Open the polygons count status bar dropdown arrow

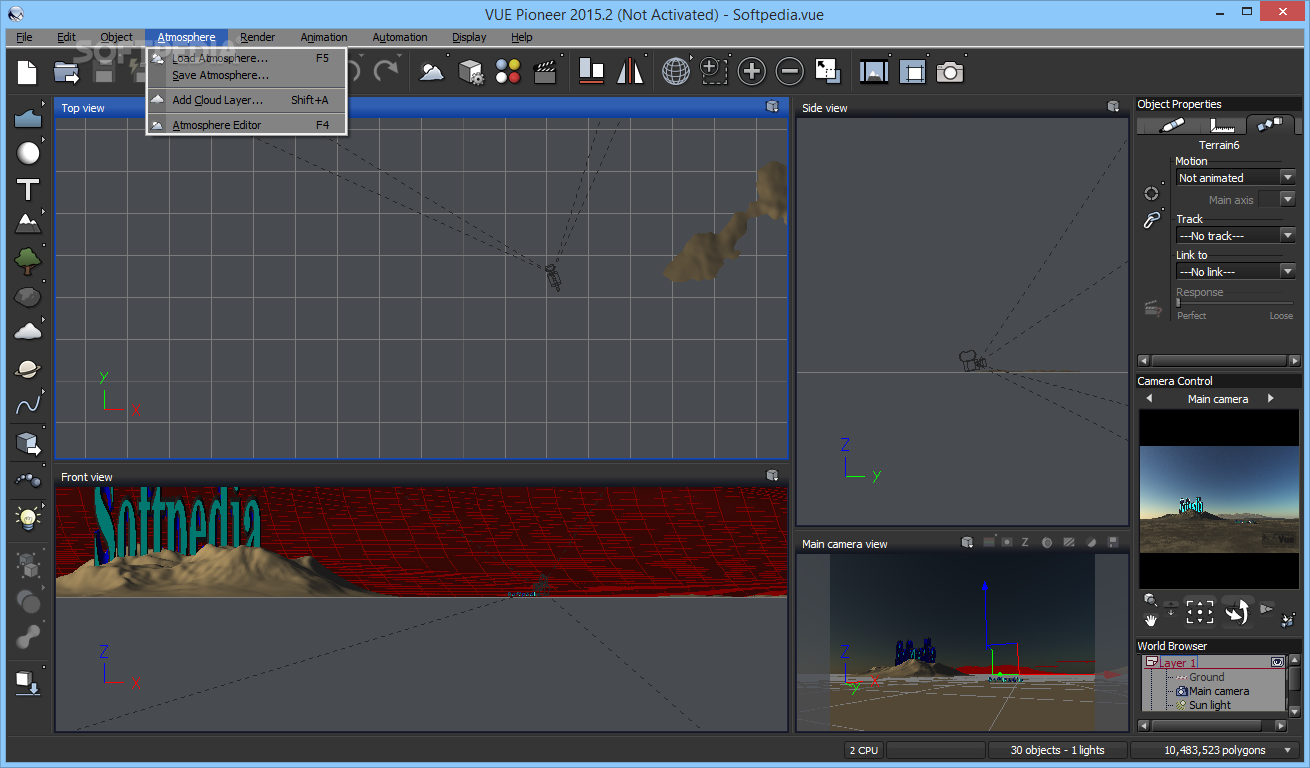coord(1286,750)
